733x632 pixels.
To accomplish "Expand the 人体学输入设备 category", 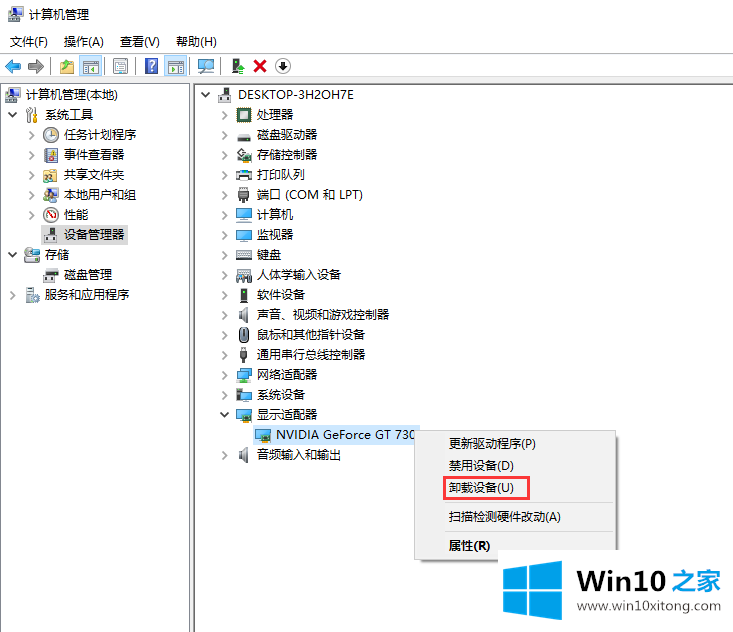I will coord(224,275).
